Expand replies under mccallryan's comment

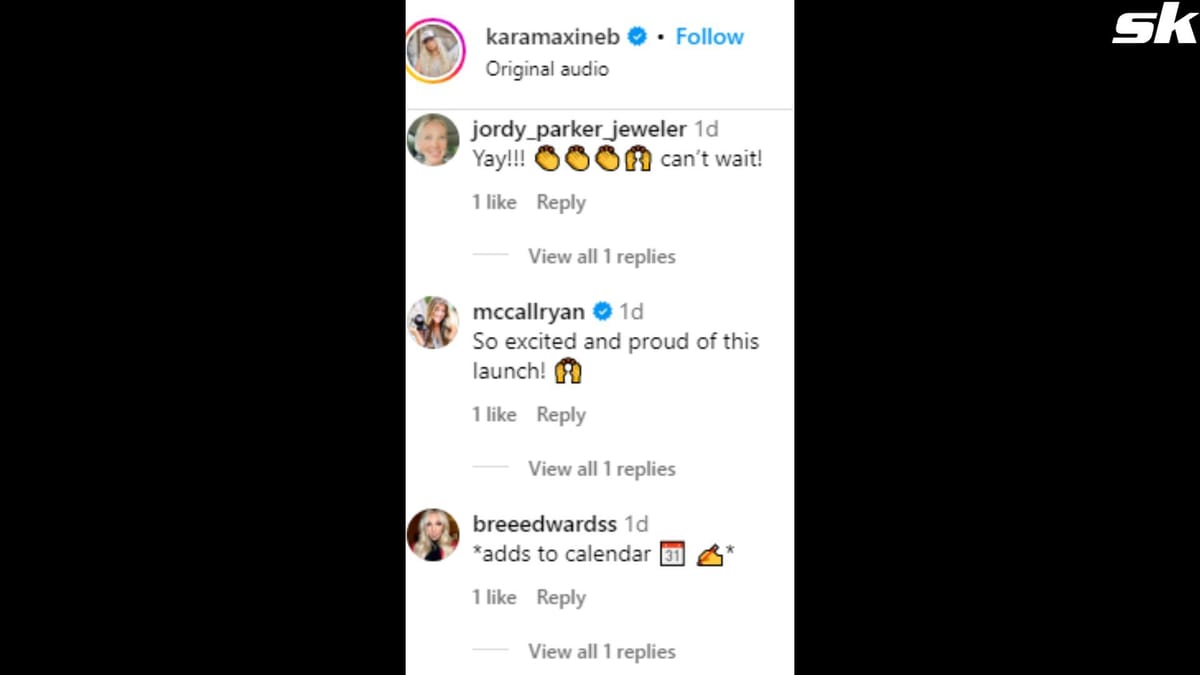click(x=601, y=469)
